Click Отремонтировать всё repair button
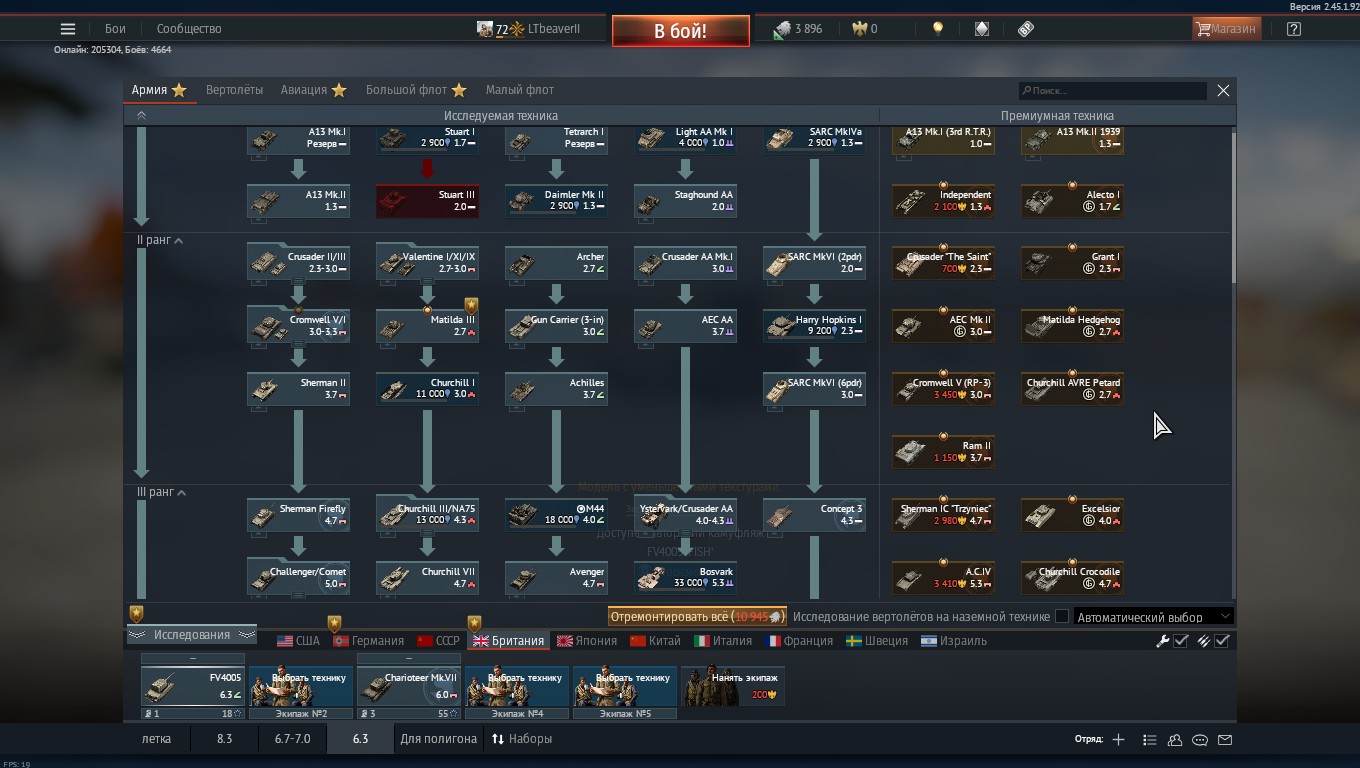The image size is (1360, 768). tap(697, 617)
